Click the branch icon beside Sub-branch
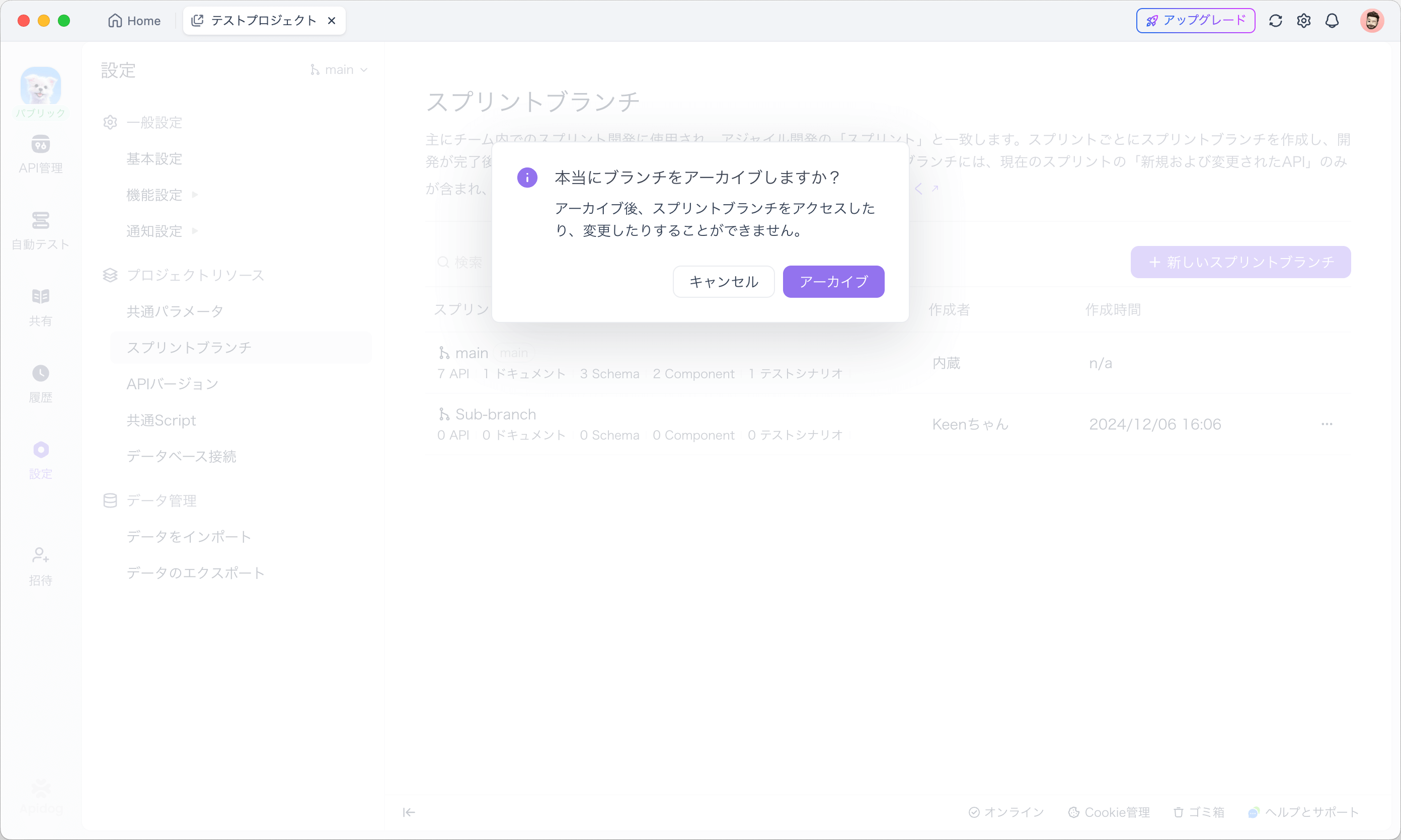The height and width of the screenshot is (840, 1401). [x=444, y=414]
